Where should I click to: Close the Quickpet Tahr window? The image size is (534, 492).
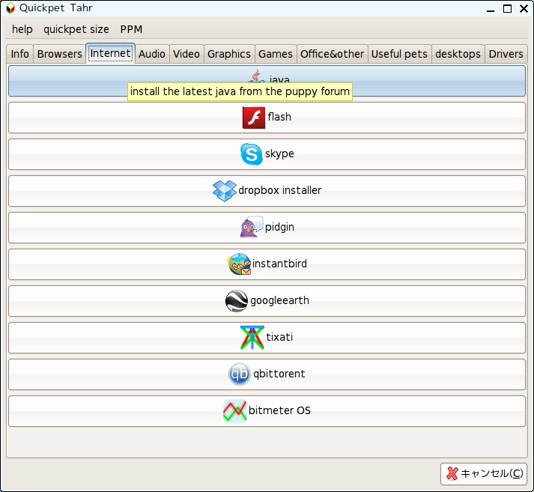click(x=524, y=9)
